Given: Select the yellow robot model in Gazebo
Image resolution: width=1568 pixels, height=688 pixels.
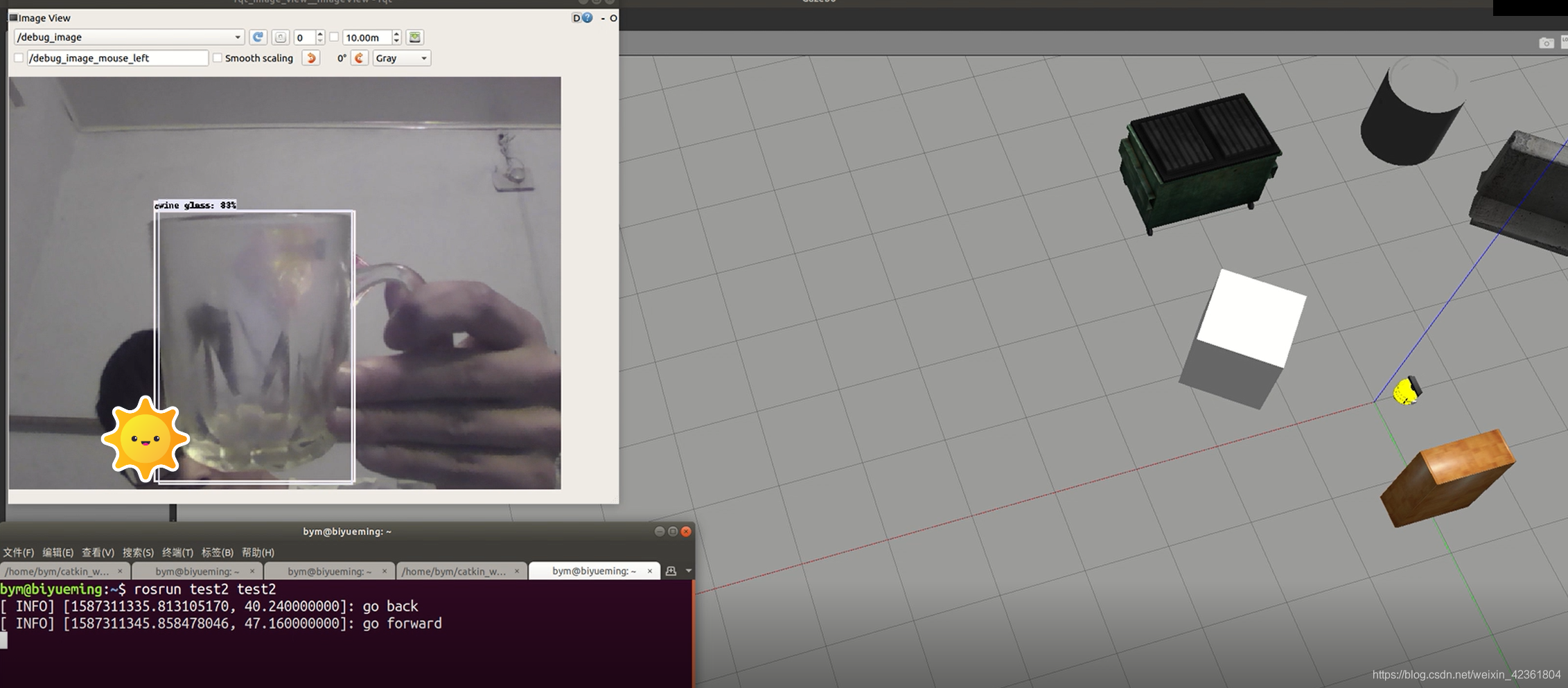Looking at the screenshot, I should click(1407, 391).
